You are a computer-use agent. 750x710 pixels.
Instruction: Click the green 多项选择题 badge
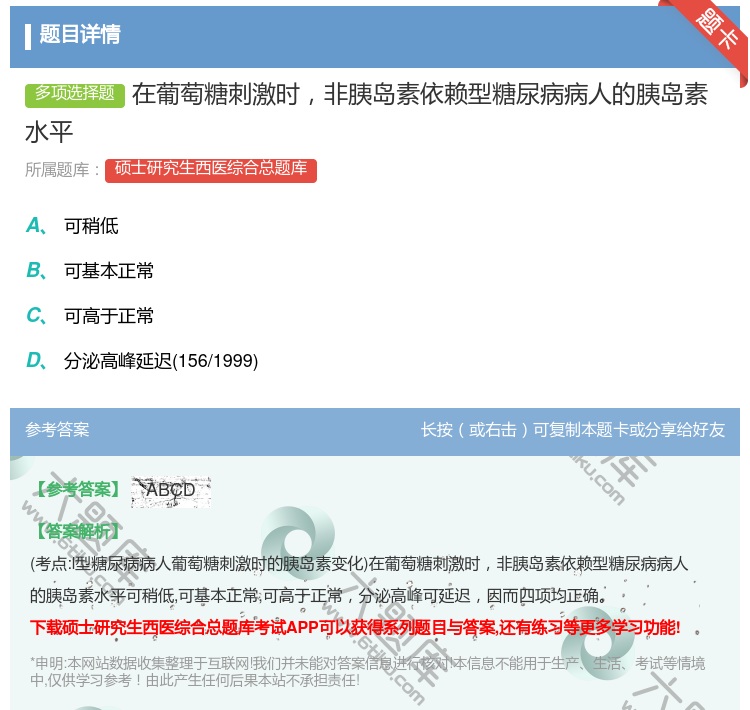74,94
